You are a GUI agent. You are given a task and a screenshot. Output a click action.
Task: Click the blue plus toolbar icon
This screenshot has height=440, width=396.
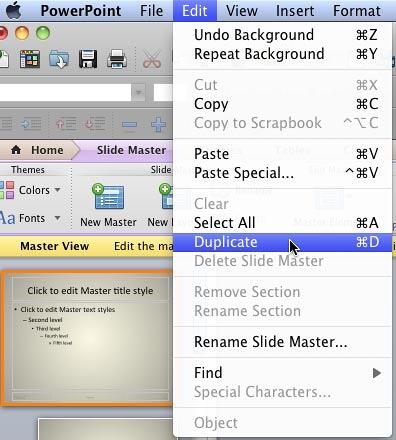[158, 124]
